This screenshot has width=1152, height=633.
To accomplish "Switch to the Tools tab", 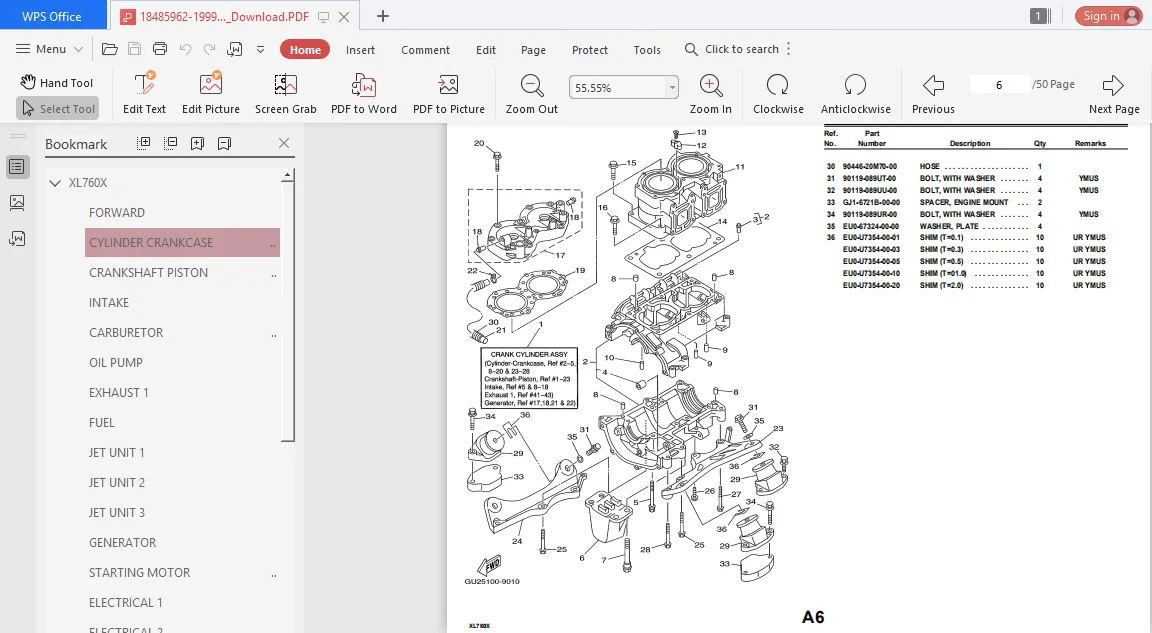I will [x=647, y=50].
